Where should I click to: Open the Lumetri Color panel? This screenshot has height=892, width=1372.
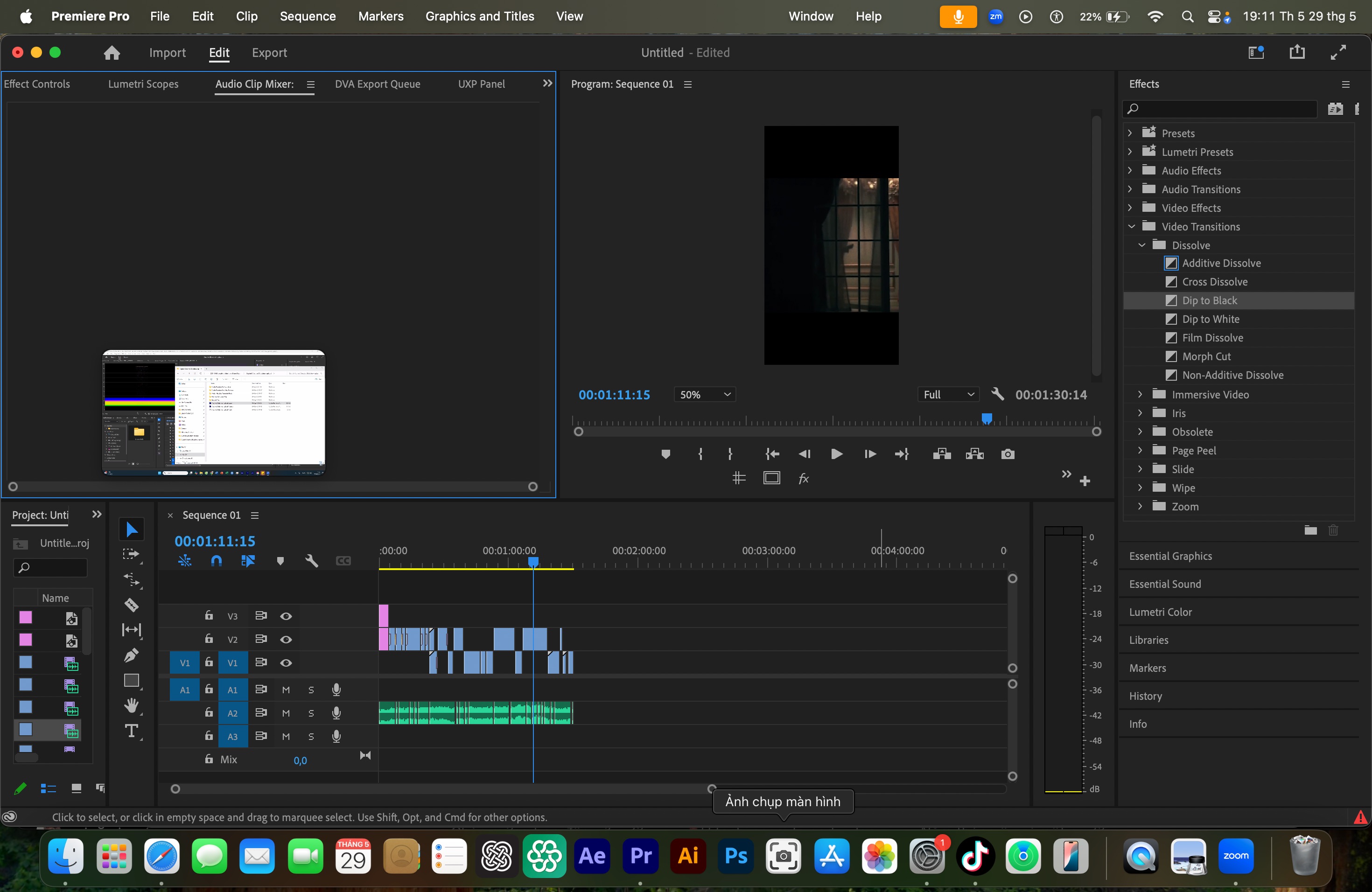[1161, 612]
